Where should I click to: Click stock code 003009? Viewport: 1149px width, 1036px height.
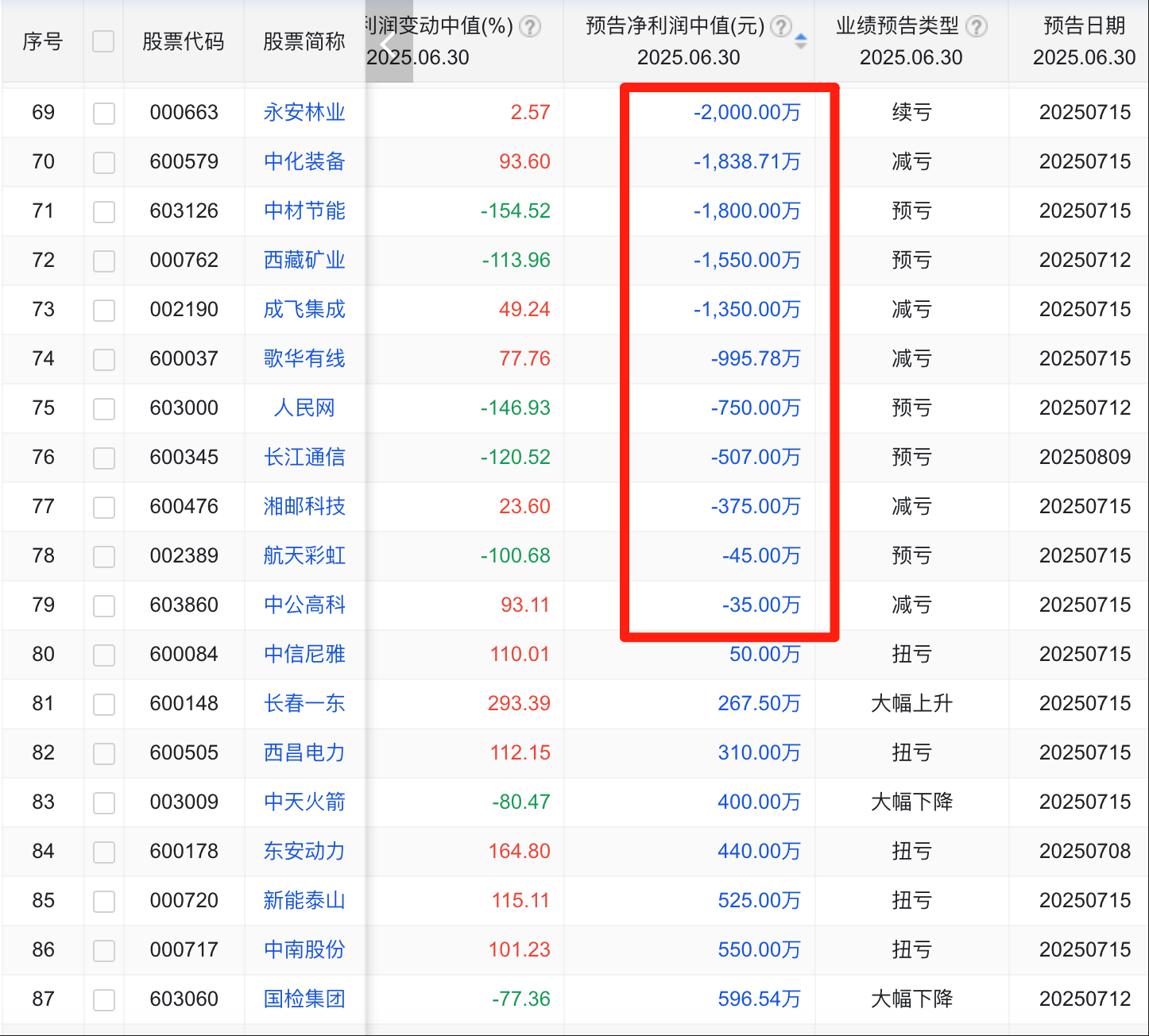pos(184,802)
